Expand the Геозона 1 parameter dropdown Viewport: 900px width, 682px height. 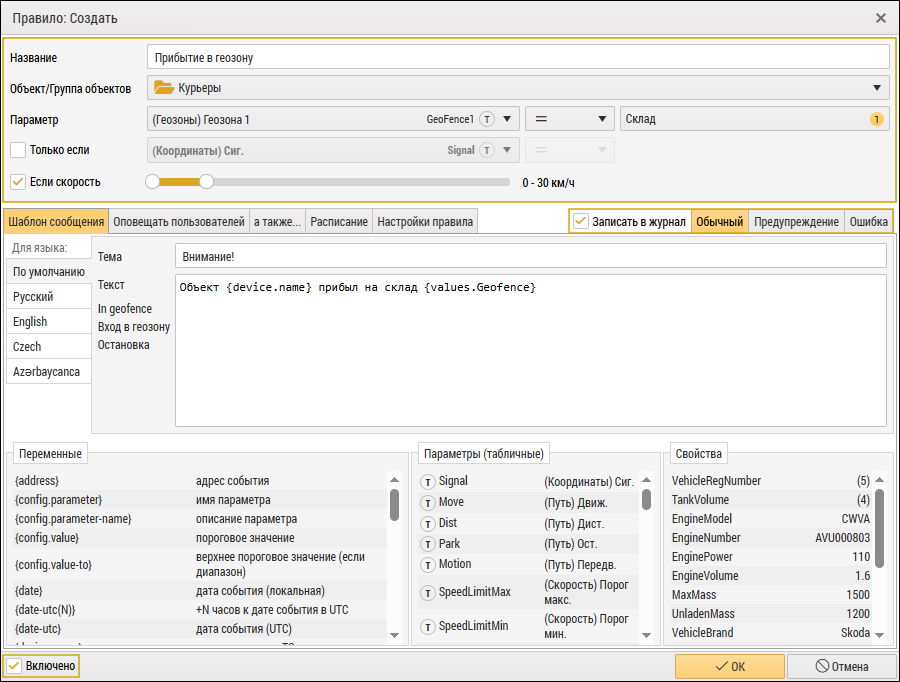click(508, 120)
